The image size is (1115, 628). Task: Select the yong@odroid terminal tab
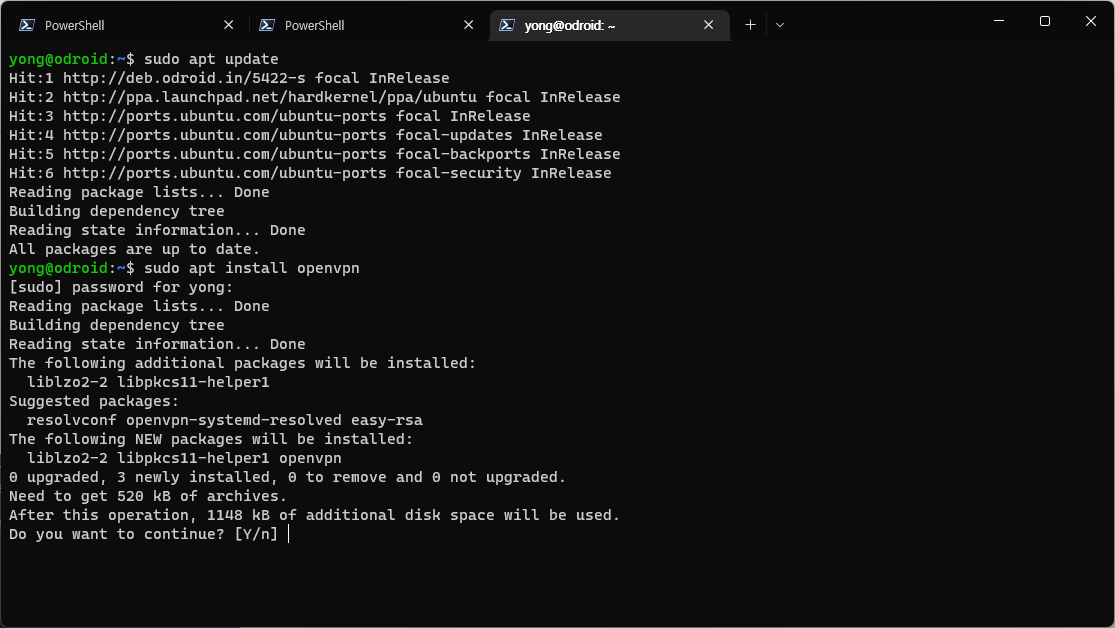(609, 25)
